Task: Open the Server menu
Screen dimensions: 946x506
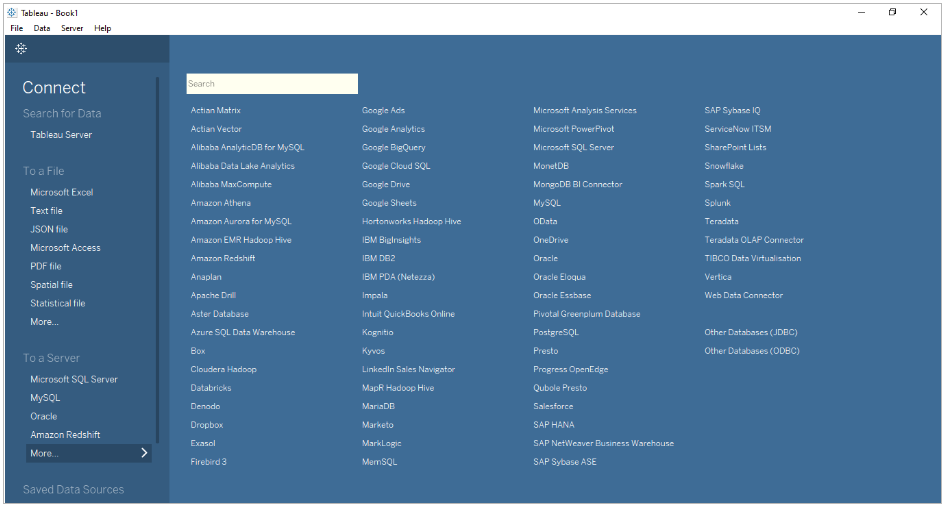Action: (x=72, y=28)
